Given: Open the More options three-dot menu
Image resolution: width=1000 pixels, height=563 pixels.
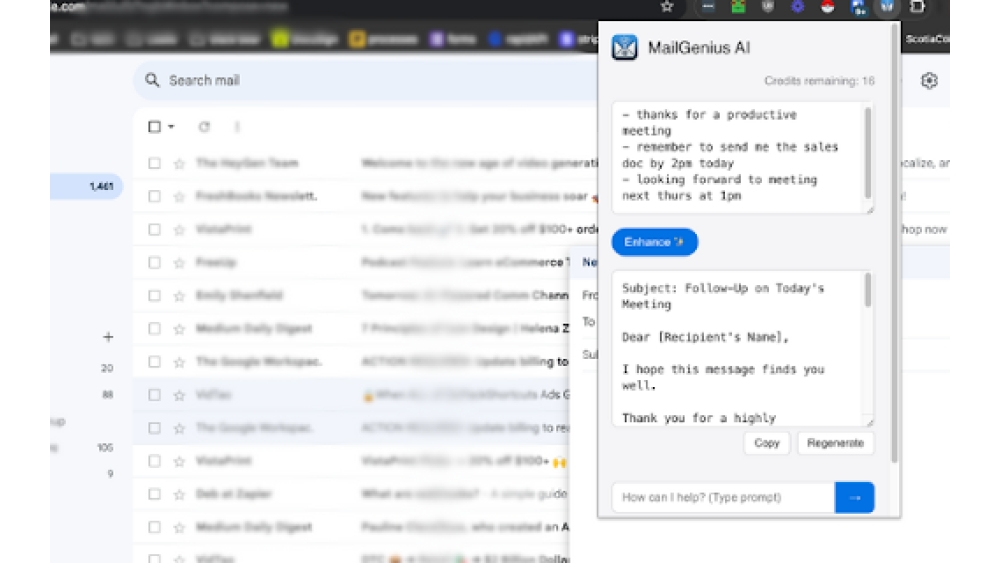Looking at the screenshot, I should click(237, 126).
